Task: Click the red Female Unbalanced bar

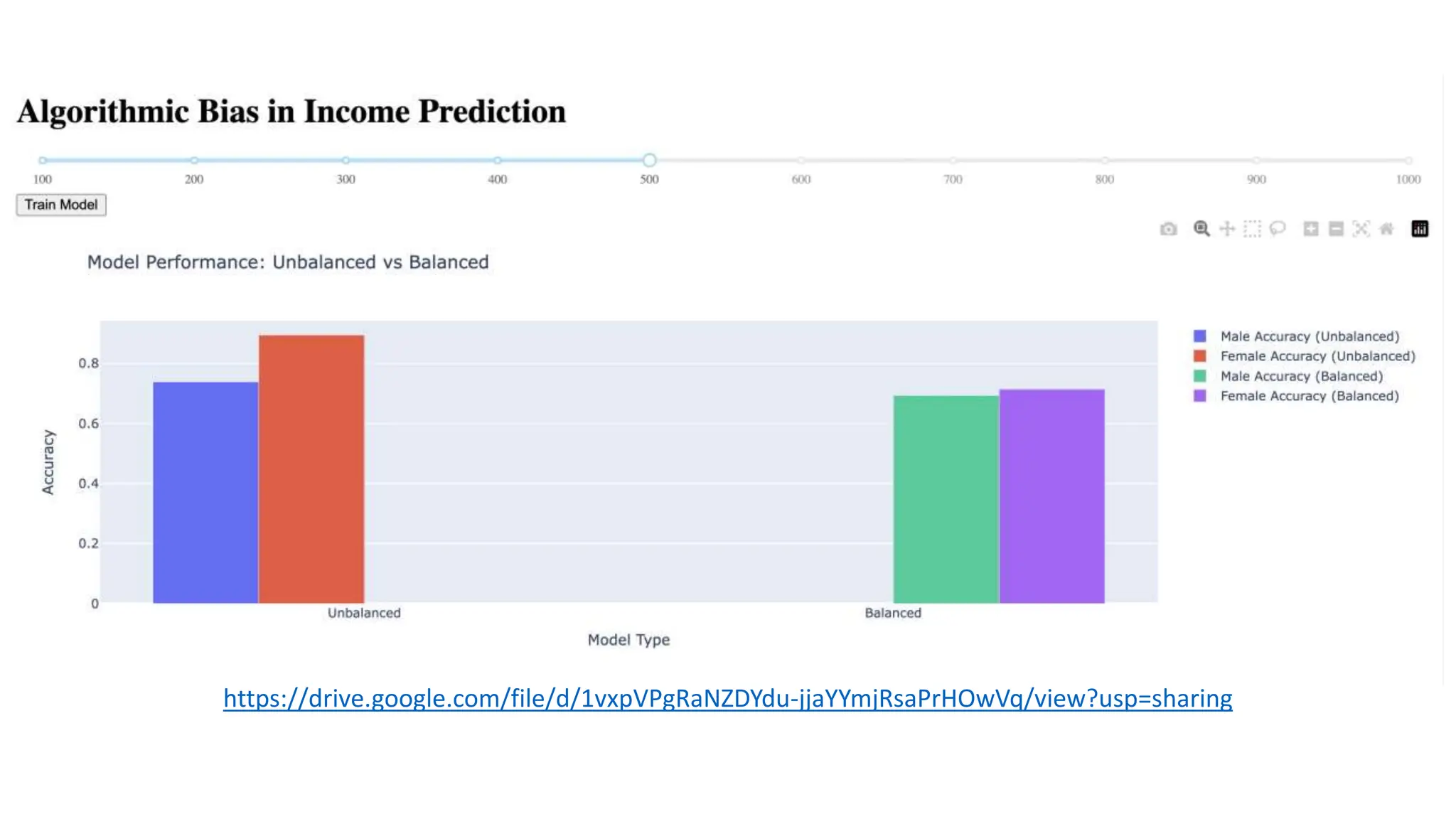Action: click(311, 469)
